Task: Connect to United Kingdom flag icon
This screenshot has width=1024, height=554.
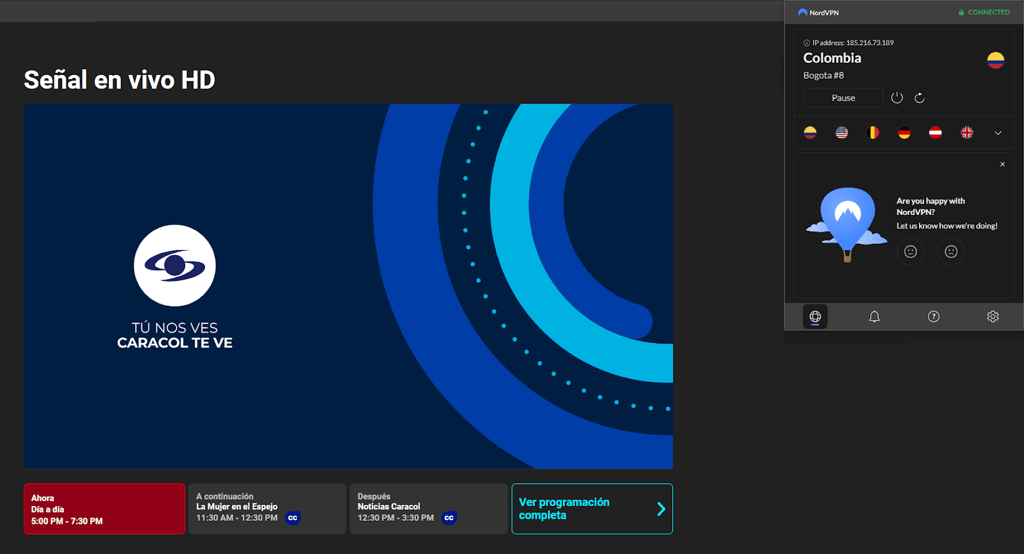Action: coord(967,133)
